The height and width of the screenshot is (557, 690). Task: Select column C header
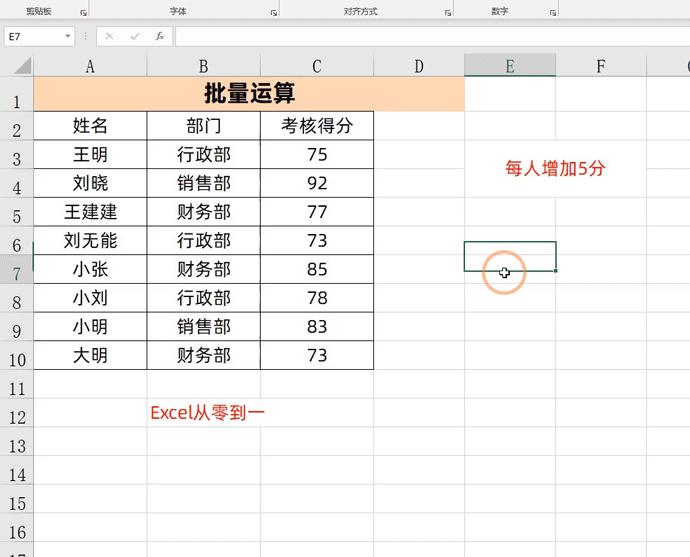[317, 66]
